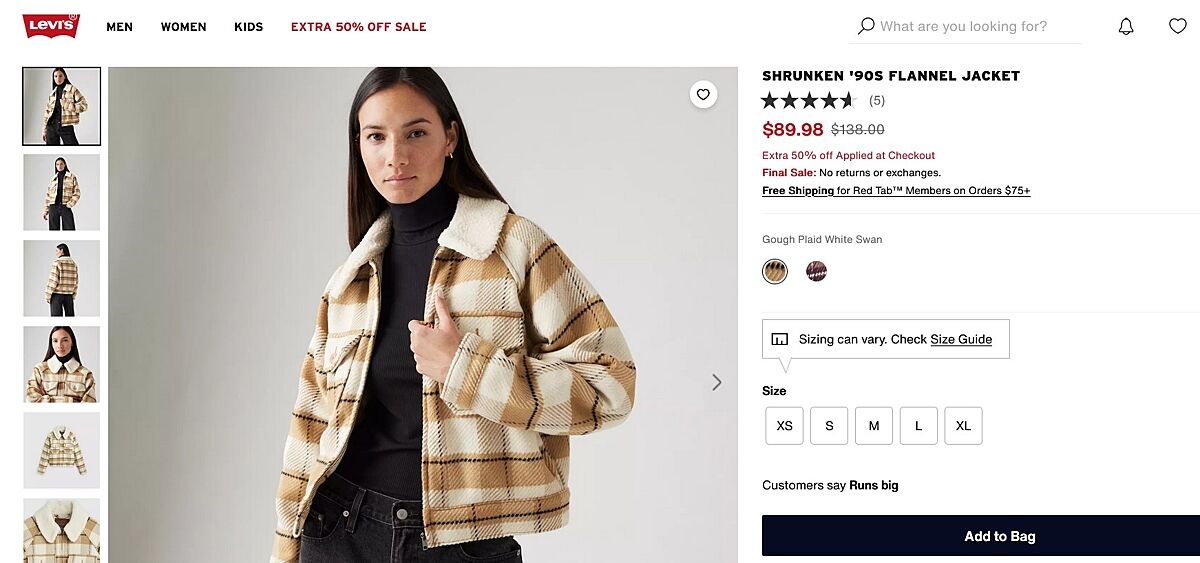Open Extra 50% Off Sale menu
This screenshot has height=563, width=1200.
358,27
